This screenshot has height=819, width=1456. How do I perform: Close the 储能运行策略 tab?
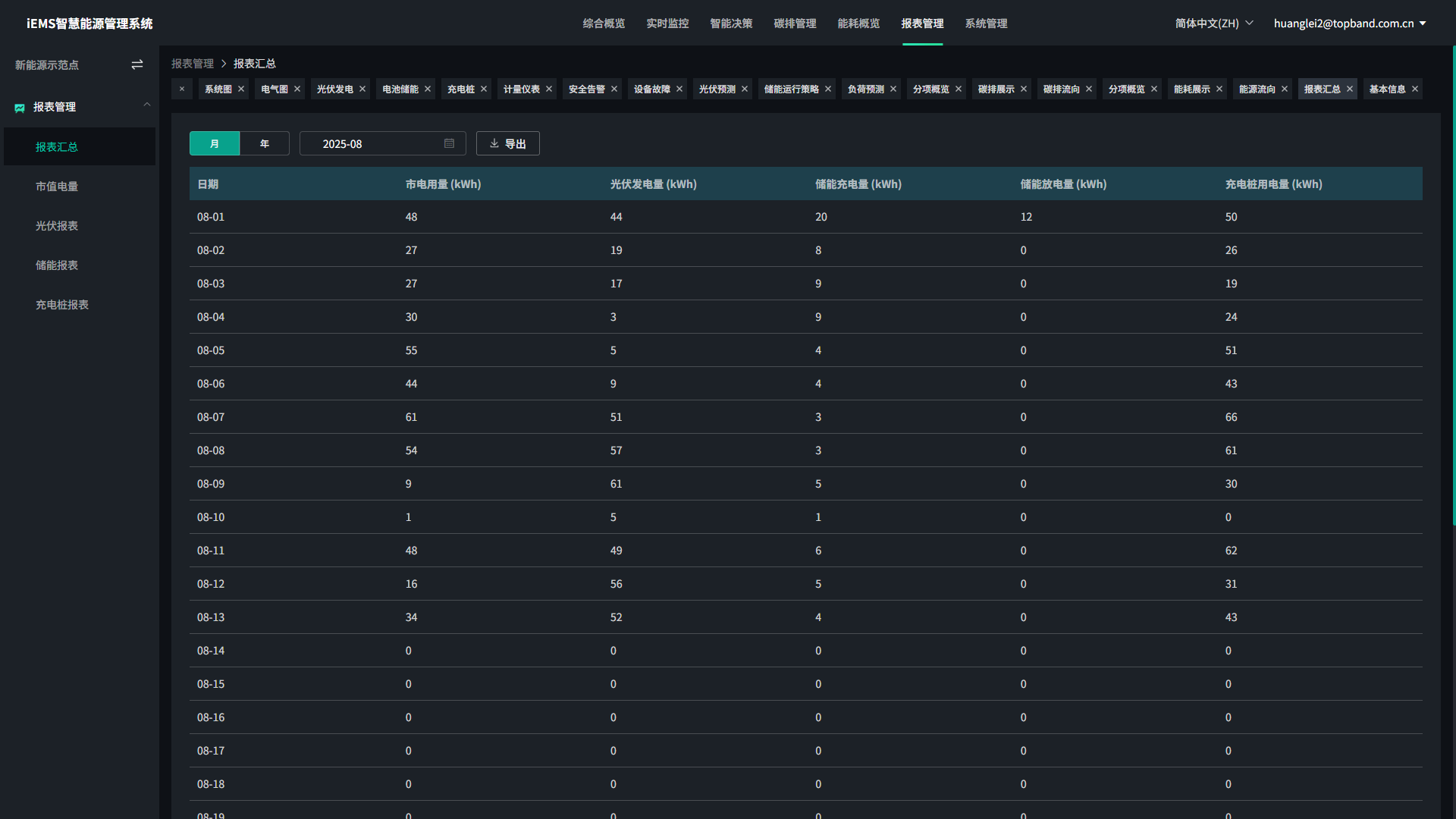click(x=828, y=89)
